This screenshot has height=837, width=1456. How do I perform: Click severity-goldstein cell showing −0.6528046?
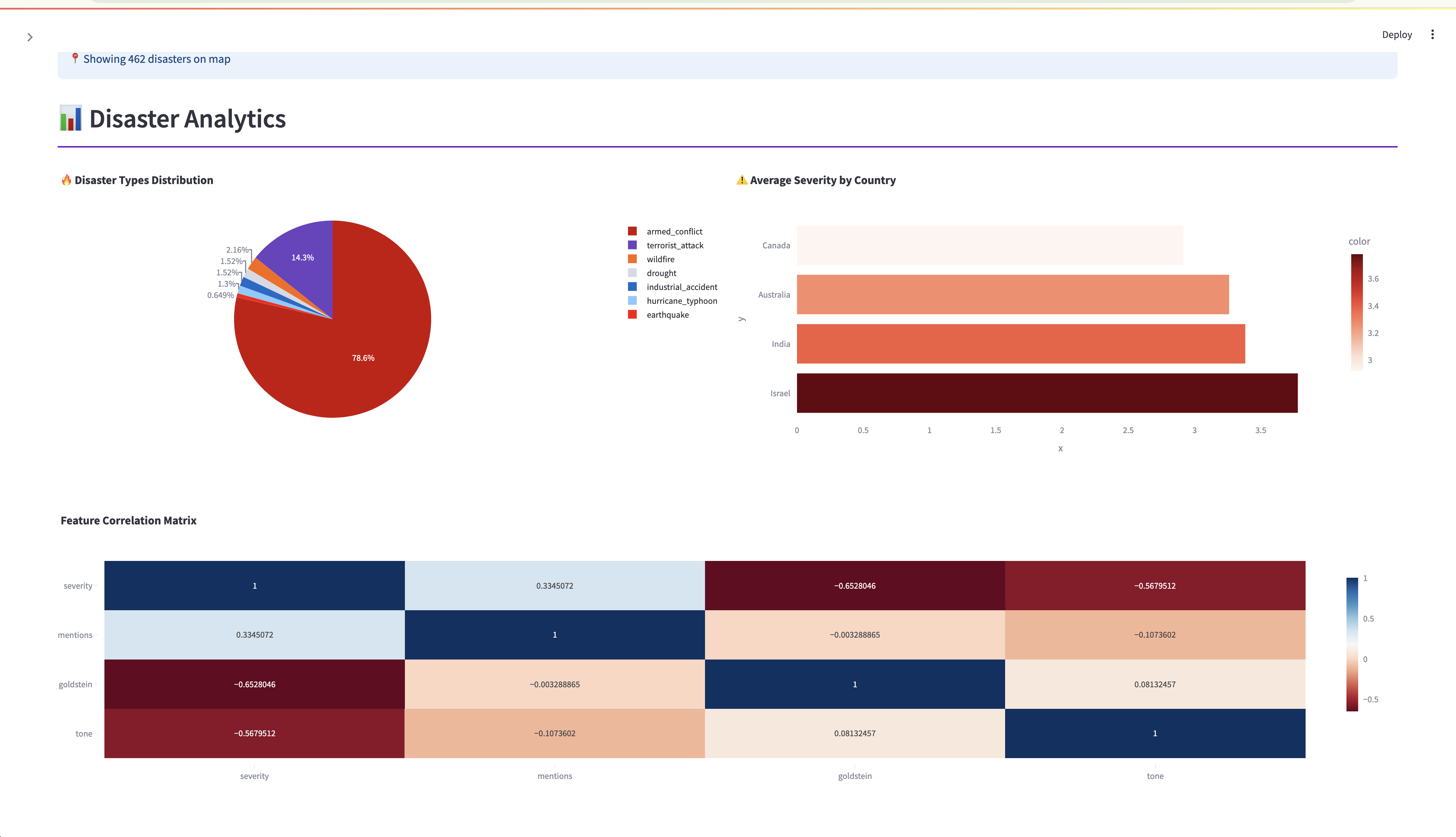[854, 585]
